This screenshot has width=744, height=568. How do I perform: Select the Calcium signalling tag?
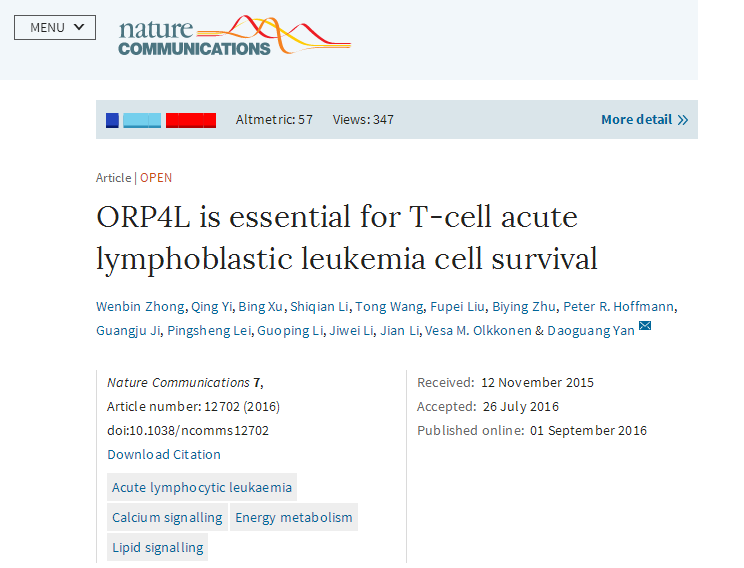click(167, 517)
